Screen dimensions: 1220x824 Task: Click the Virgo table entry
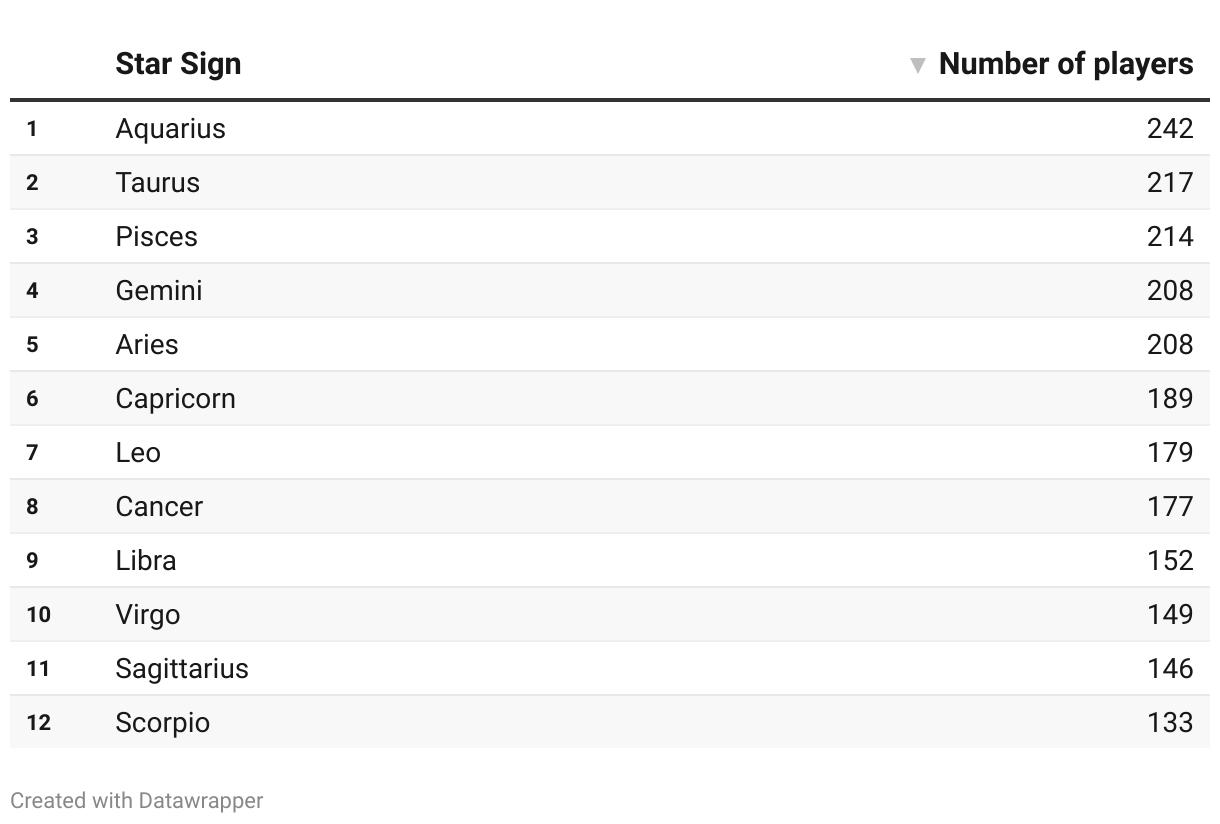point(147,615)
